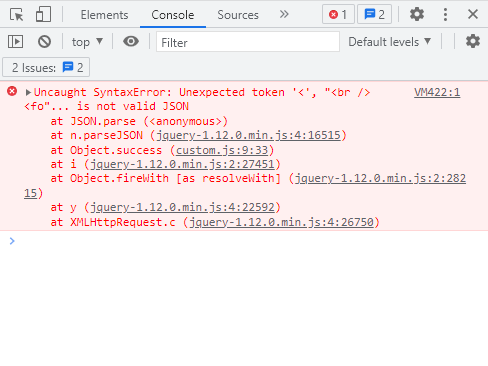Click the 2 Issues button
488x366 pixels.
coord(46,68)
